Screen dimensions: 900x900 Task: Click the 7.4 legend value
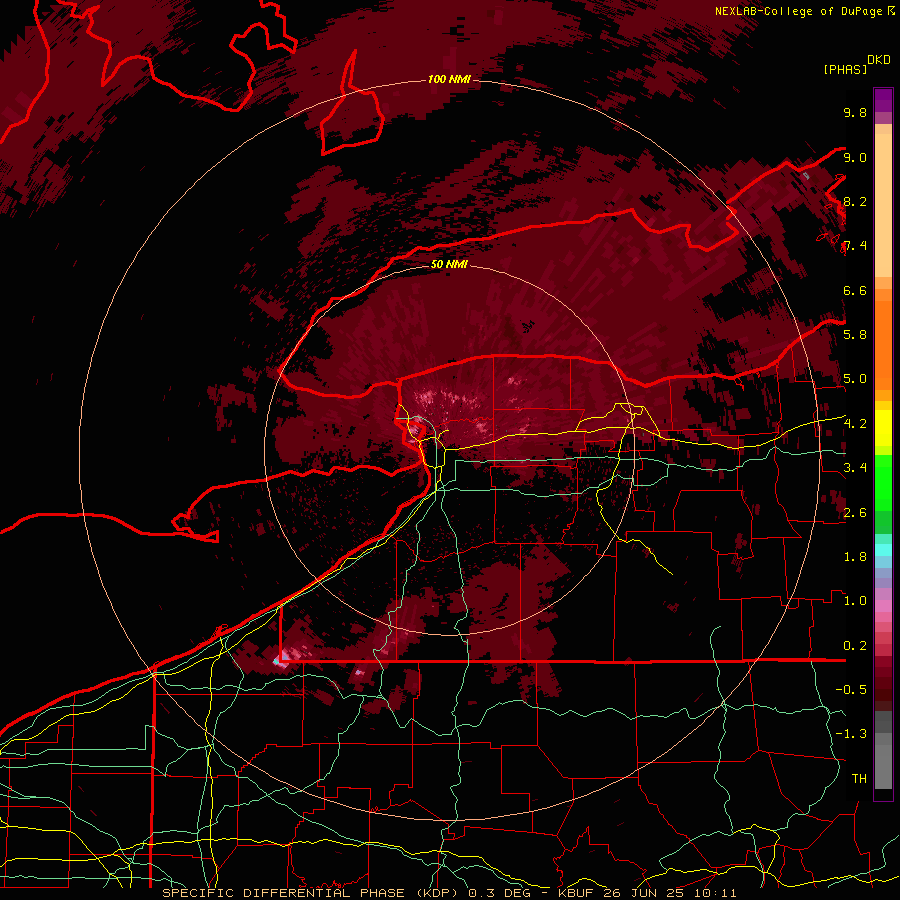coord(855,246)
